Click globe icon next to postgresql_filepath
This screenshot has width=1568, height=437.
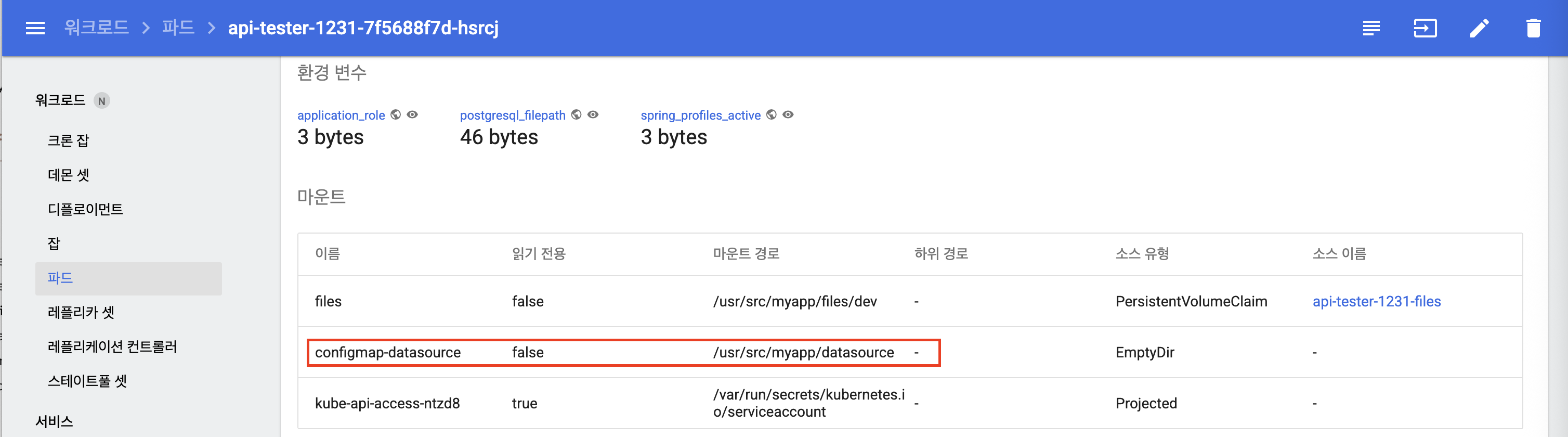pos(577,114)
